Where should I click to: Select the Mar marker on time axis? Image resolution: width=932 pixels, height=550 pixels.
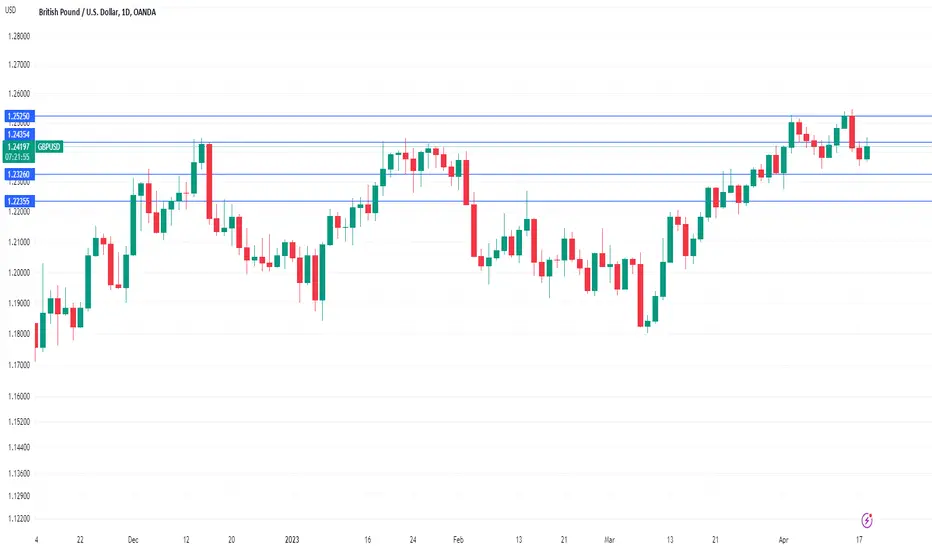(609, 540)
